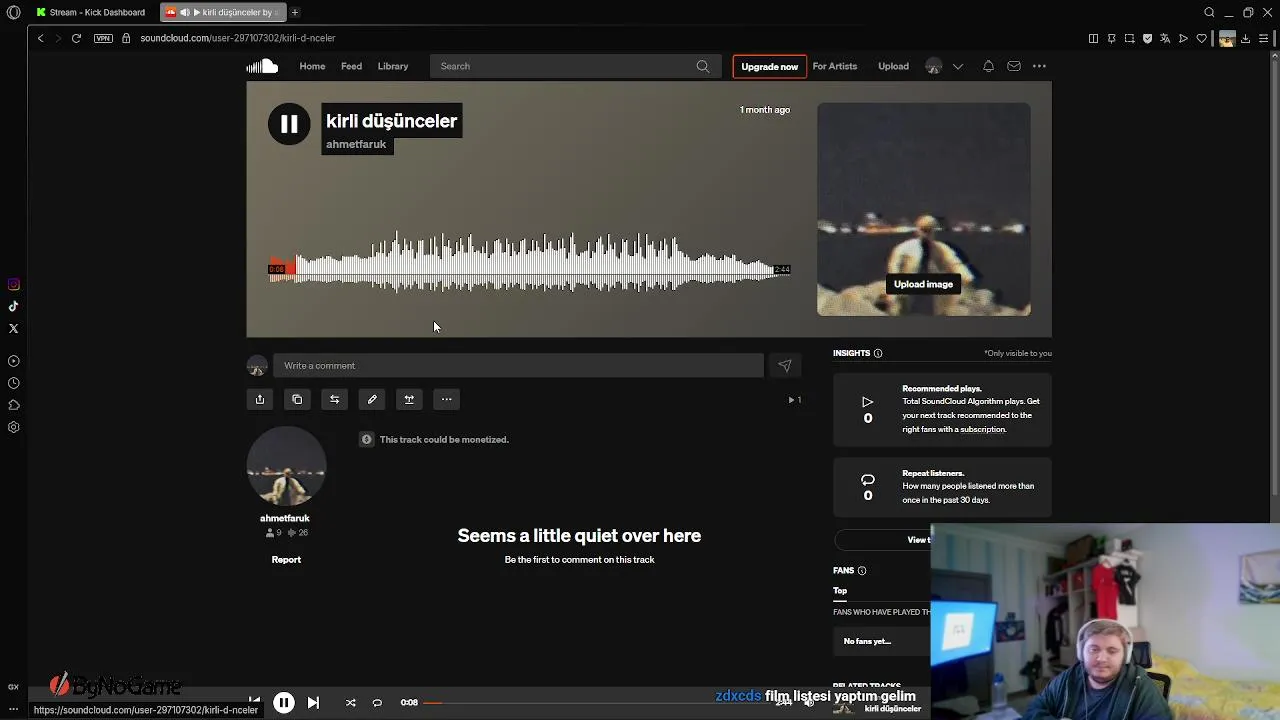The image size is (1280, 720).
Task: Open the sidebar player icon
Action: pos(14,361)
